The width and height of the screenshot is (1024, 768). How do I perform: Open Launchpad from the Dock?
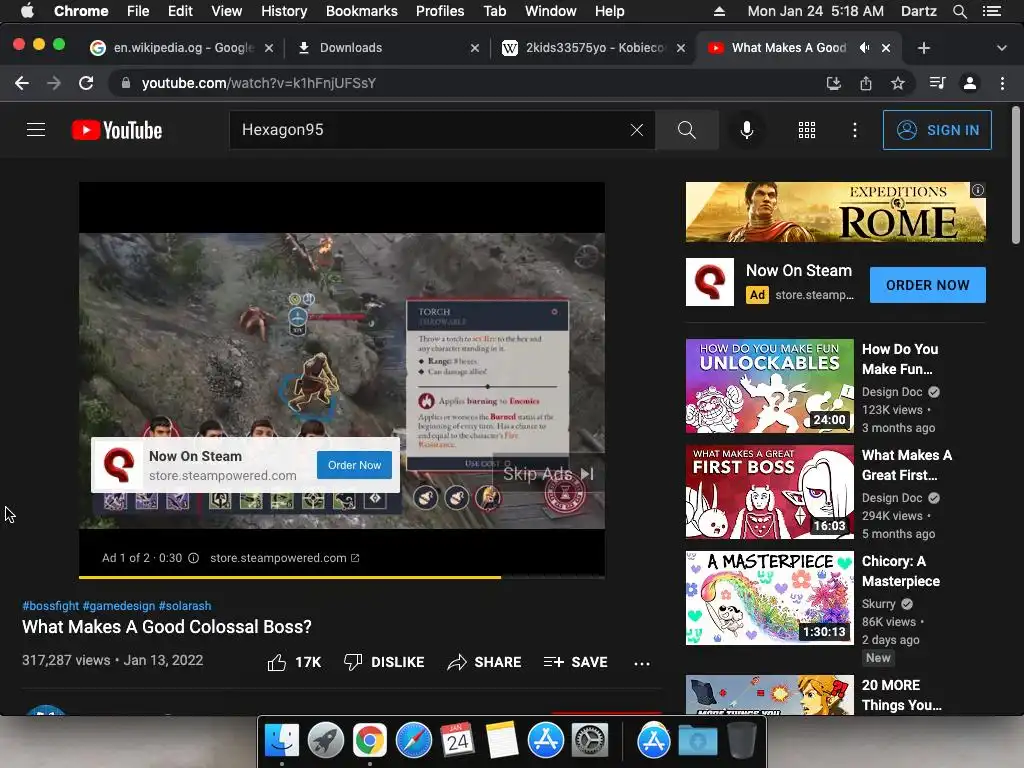(x=325, y=741)
